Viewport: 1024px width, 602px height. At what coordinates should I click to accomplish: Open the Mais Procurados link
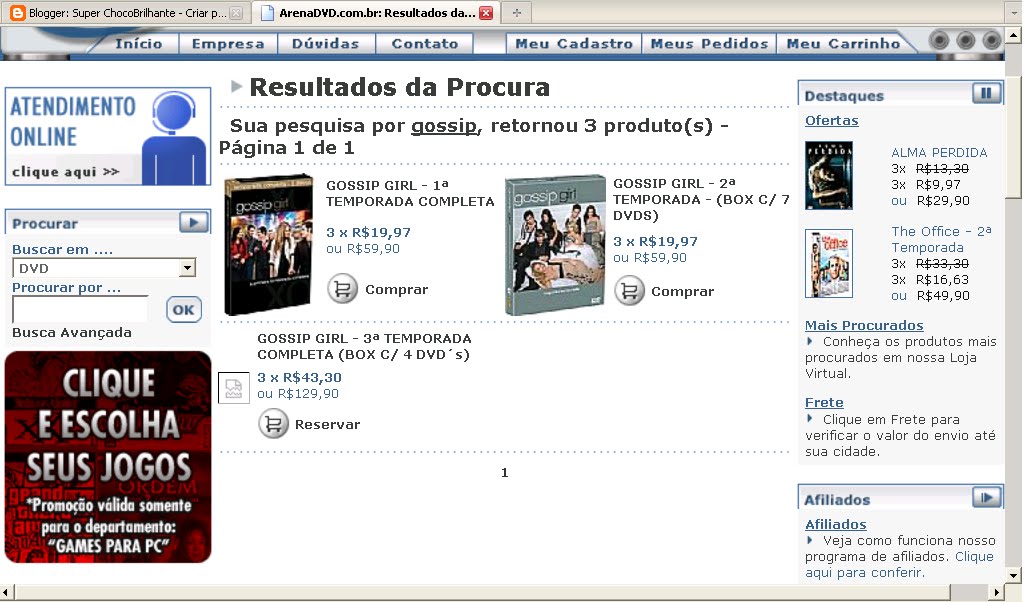(864, 325)
